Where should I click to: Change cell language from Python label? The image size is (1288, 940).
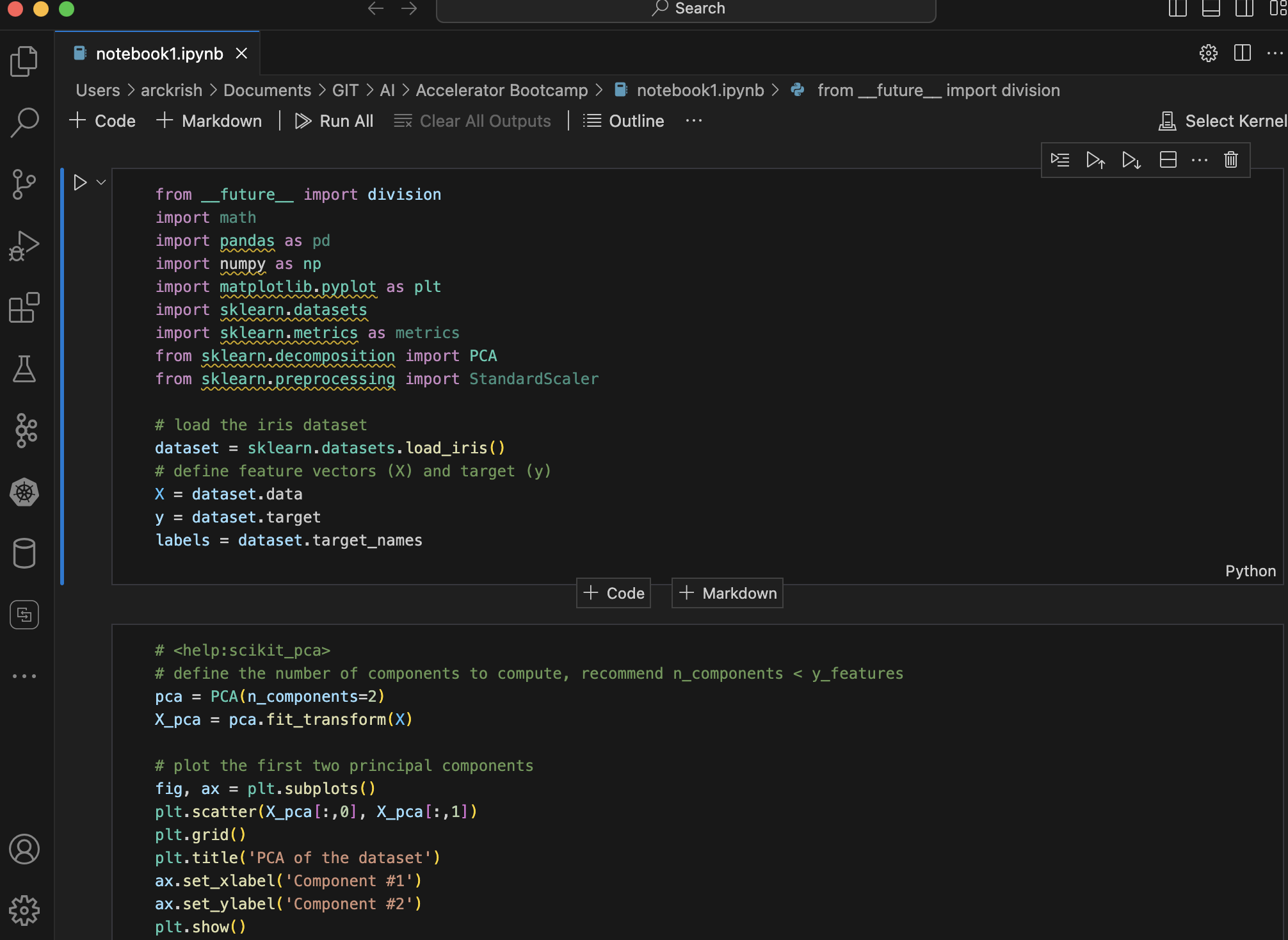click(x=1250, y=571)
